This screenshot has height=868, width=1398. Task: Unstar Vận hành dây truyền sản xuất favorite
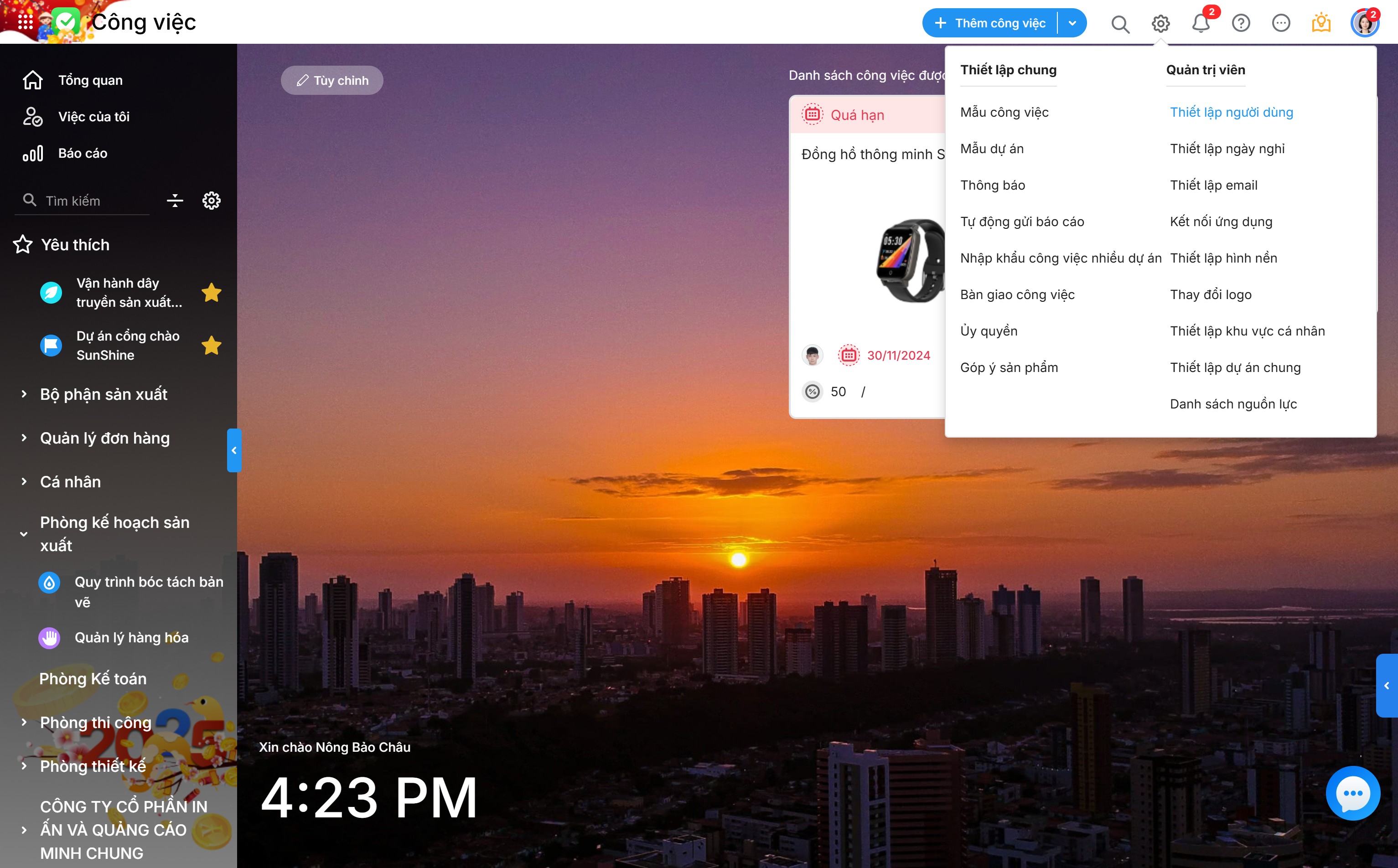click(x=211, y=293)
